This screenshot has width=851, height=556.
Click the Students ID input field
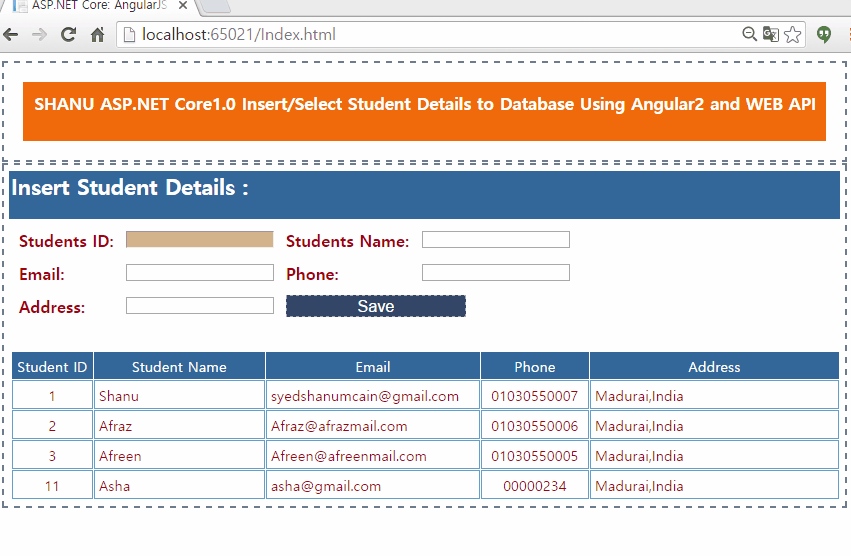coord(200,239)
